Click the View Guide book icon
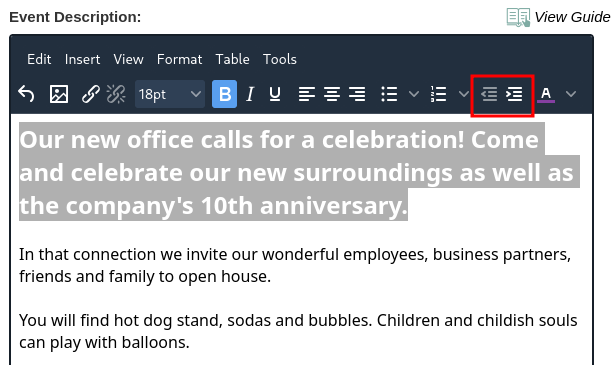Image resolution: width=616 pixels, height=365 pixels. coord(518,17)
